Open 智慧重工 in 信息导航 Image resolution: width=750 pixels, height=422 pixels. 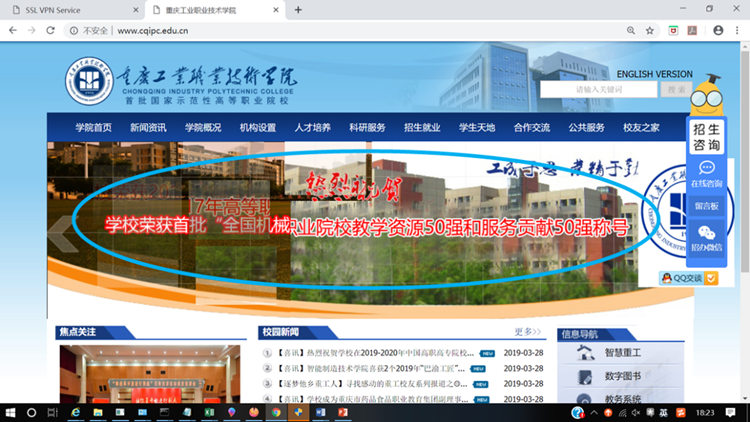pos(622,353)
